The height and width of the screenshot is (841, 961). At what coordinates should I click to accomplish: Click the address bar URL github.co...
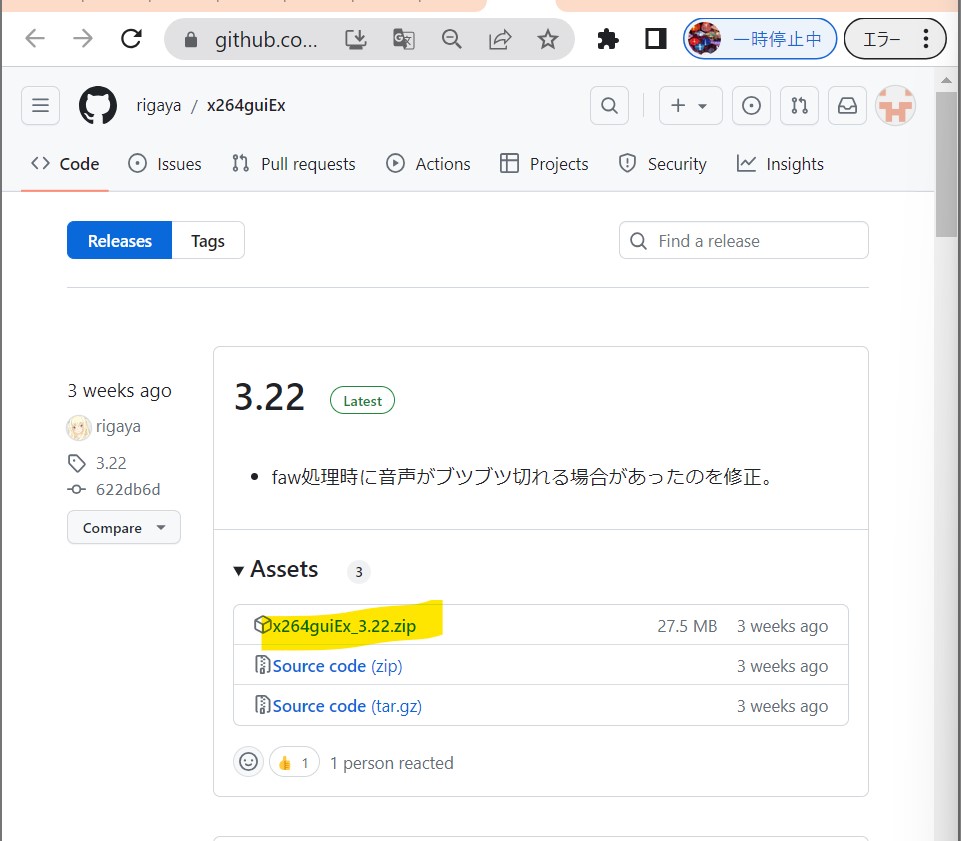click(x=266, y=40)
